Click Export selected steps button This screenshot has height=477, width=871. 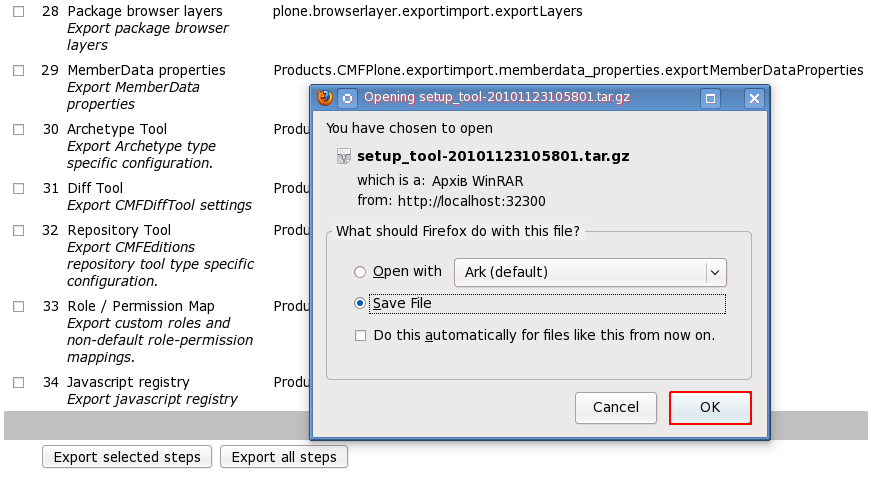point(127,457)
